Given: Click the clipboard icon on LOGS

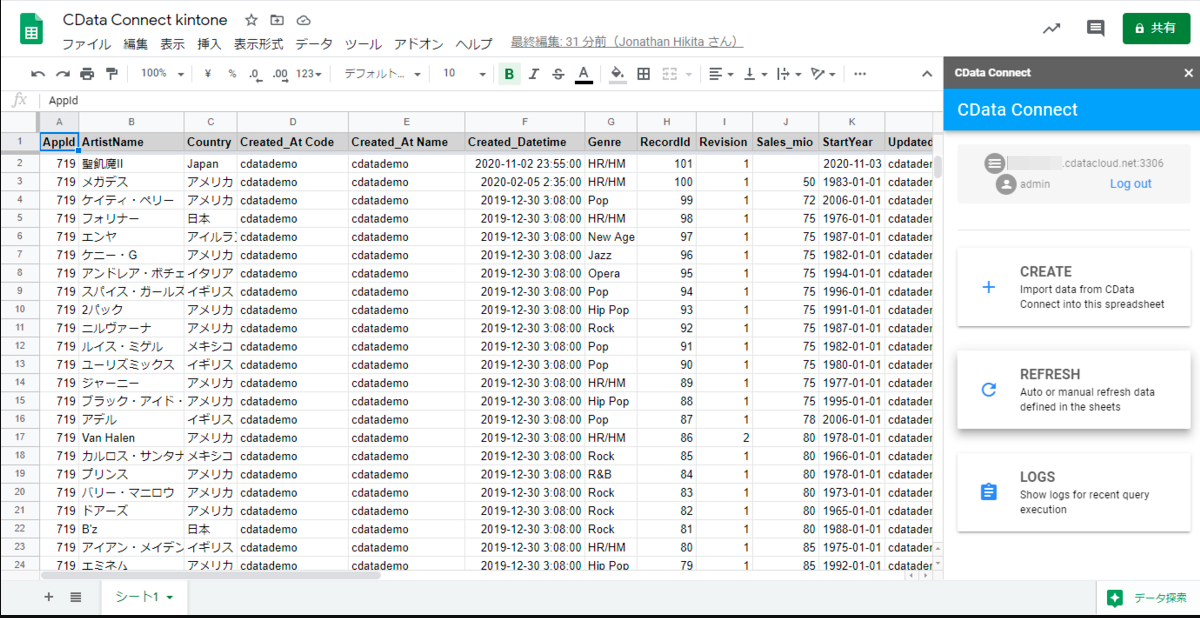Looking at the screenshot, I should (989, 492).
